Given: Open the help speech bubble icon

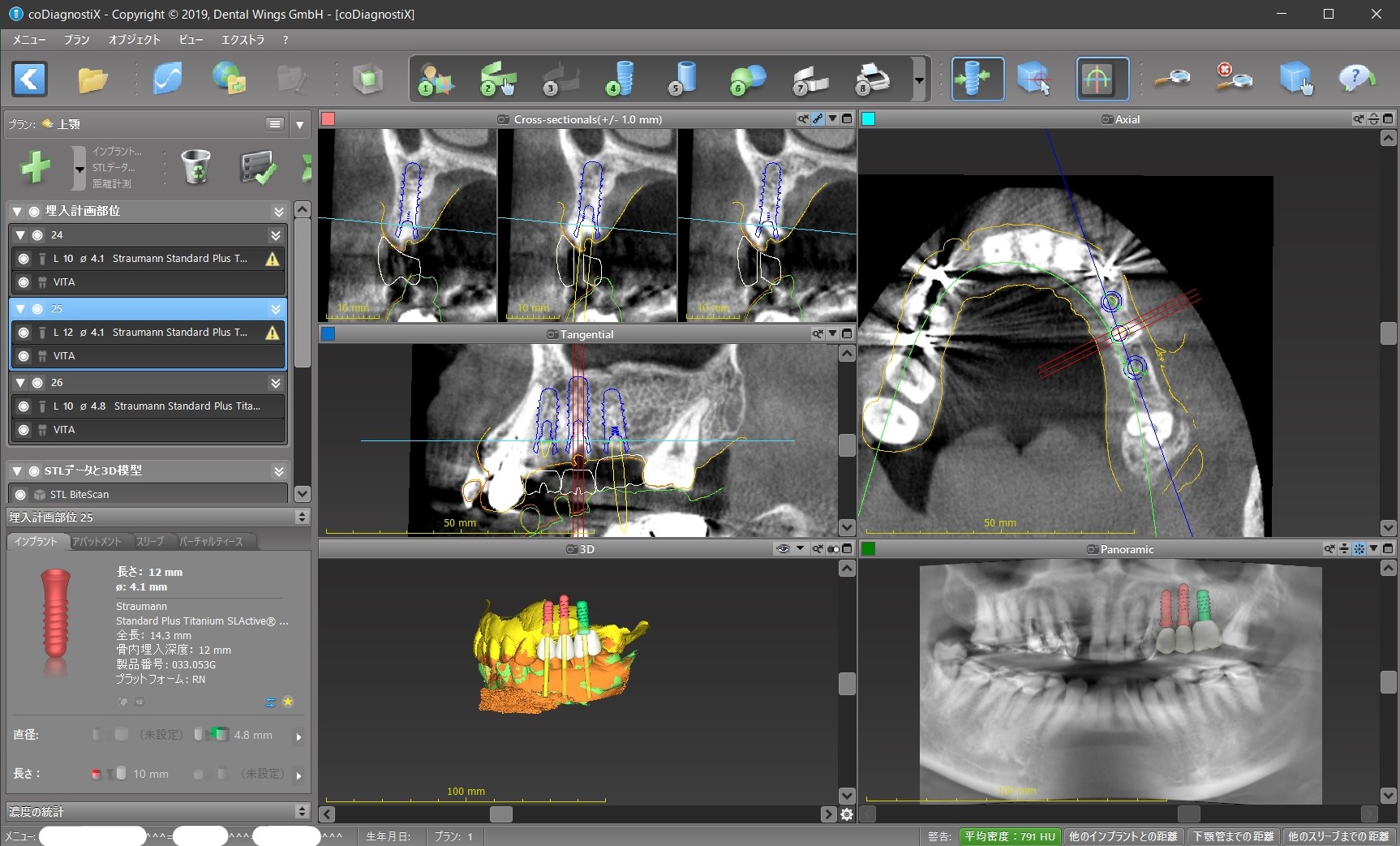Looking at the screenshot, I should coord(1356,79).
